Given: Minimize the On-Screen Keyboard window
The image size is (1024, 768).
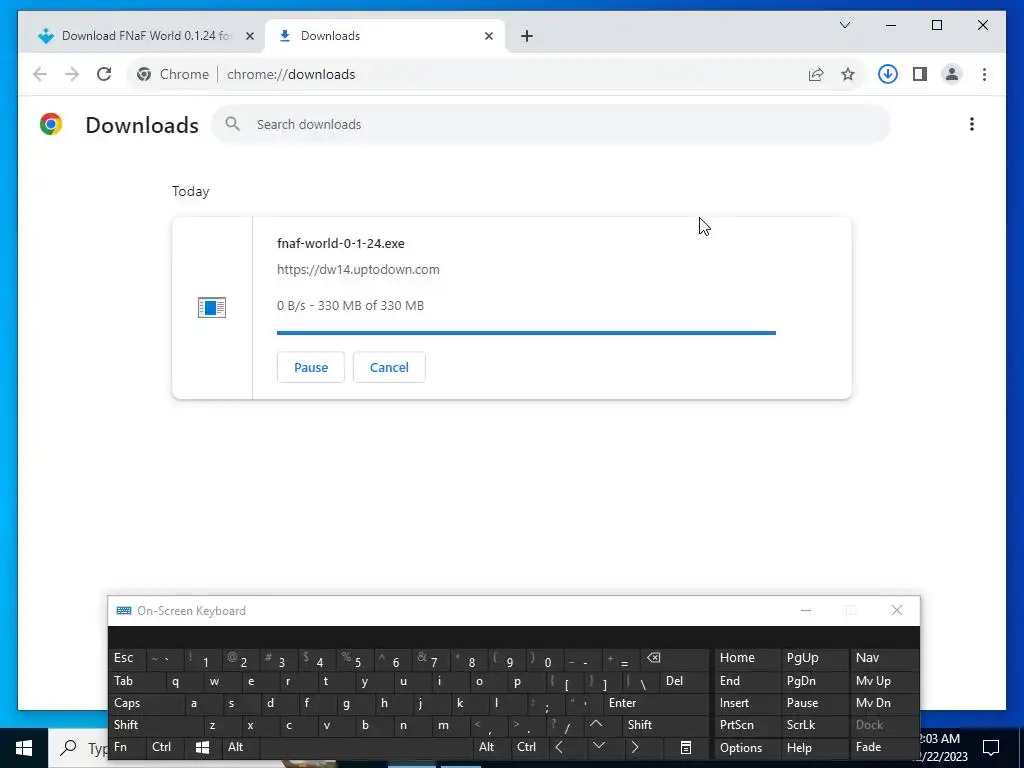Looking at the screenshot, I should 806,611.
